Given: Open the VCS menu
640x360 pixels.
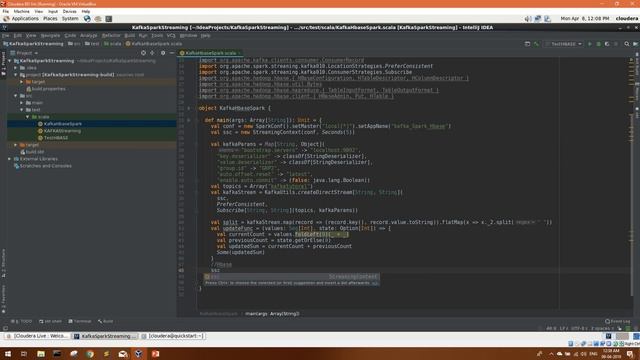Looking at the screenshot, I should (171, 36).
